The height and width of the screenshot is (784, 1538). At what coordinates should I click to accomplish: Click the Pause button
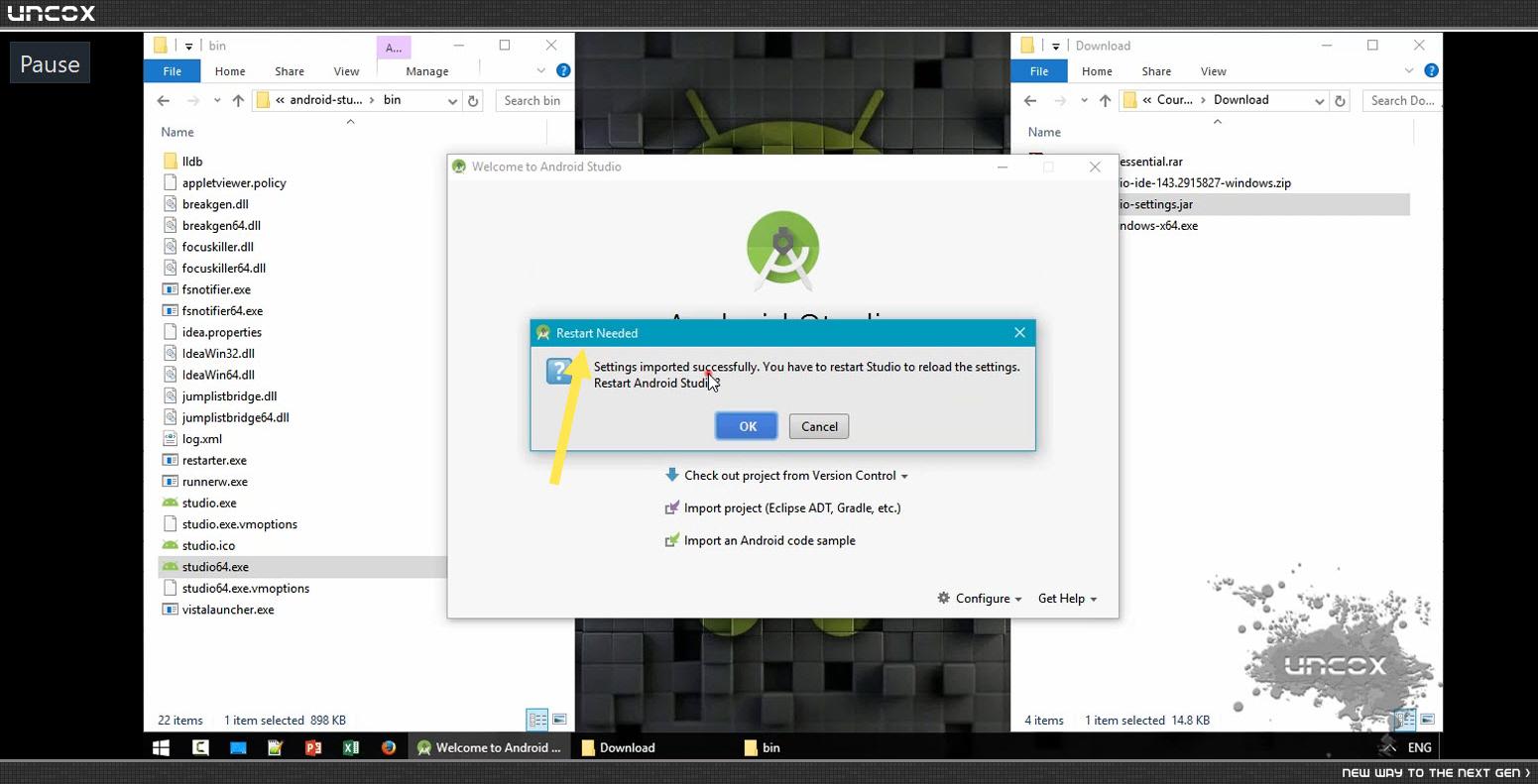pyautogui.click(x=50, y=63)
